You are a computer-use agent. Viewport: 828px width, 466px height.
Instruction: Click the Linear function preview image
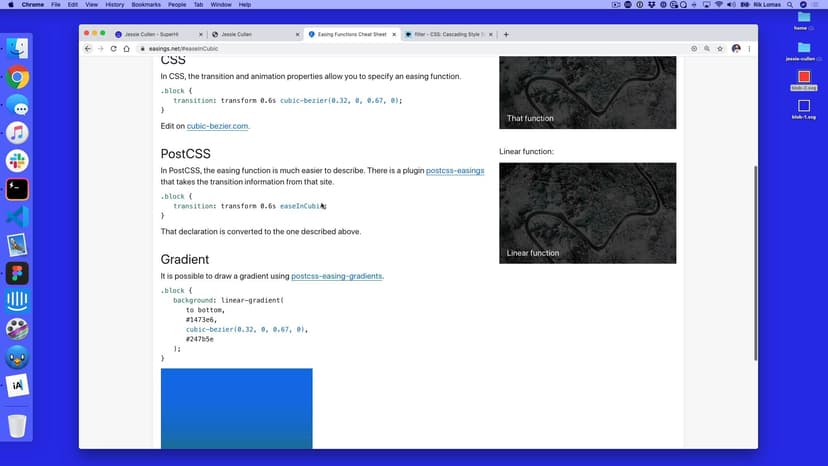(587, 213)
